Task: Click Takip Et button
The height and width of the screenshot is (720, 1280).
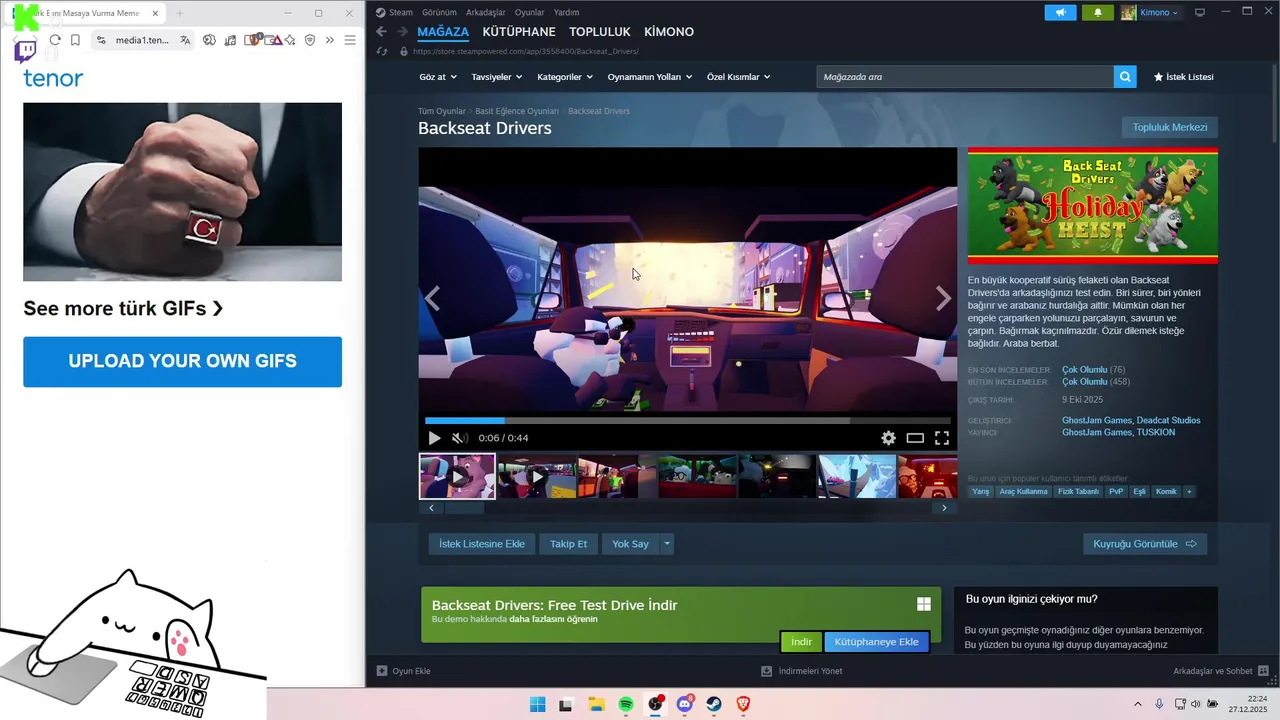Action: point(568,544)
